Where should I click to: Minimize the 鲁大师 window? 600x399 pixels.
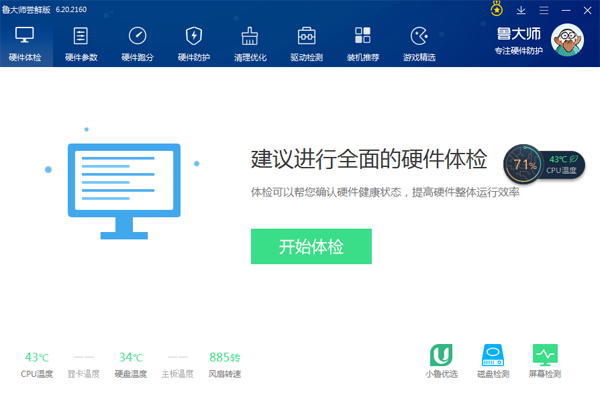pos(566,10)
